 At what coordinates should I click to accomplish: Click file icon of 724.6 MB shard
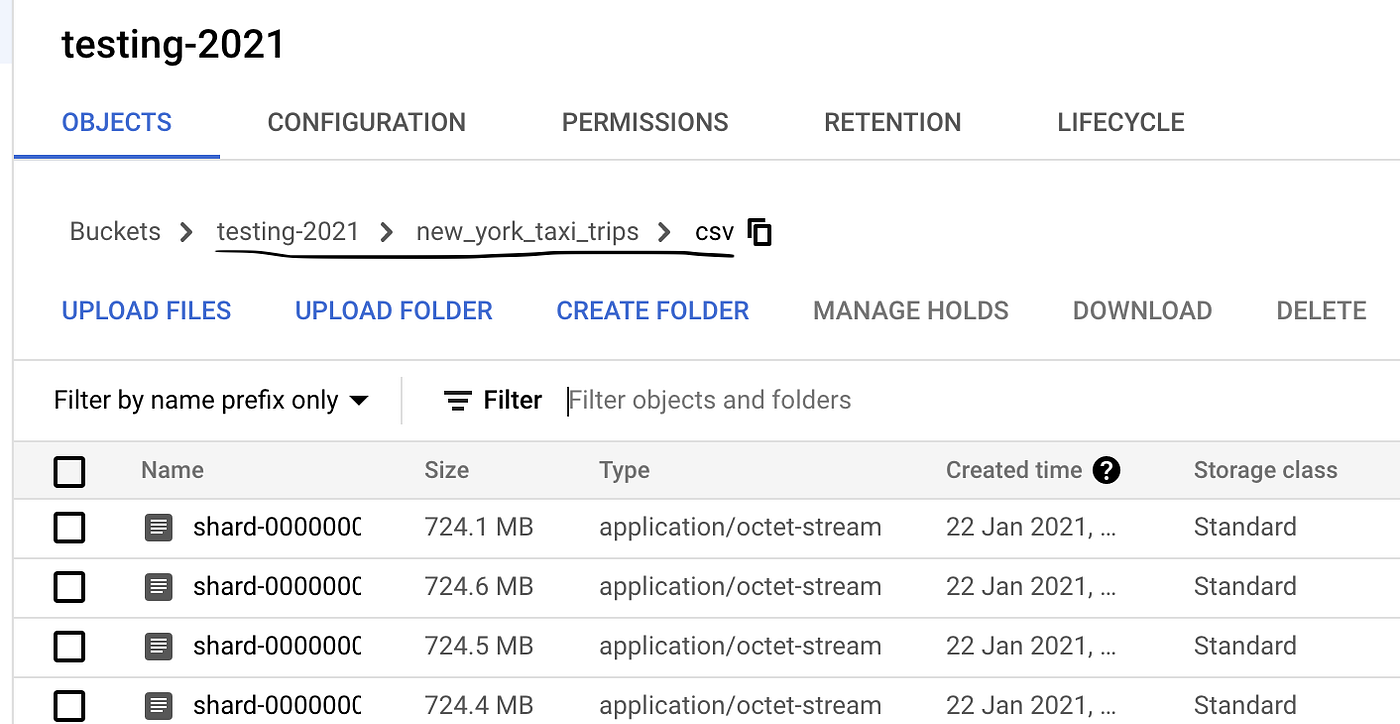[159, 586]
